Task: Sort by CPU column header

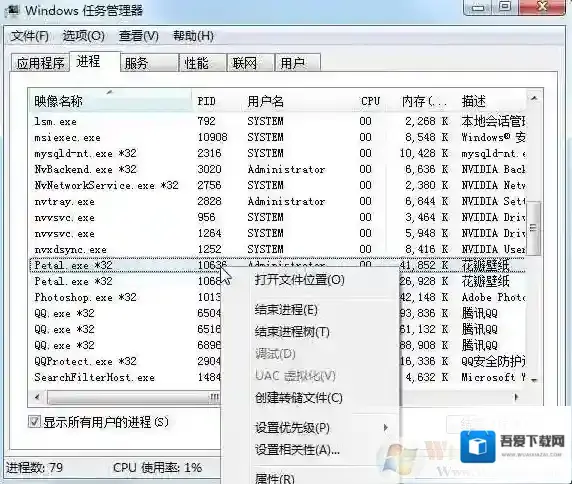Action: 371,101
